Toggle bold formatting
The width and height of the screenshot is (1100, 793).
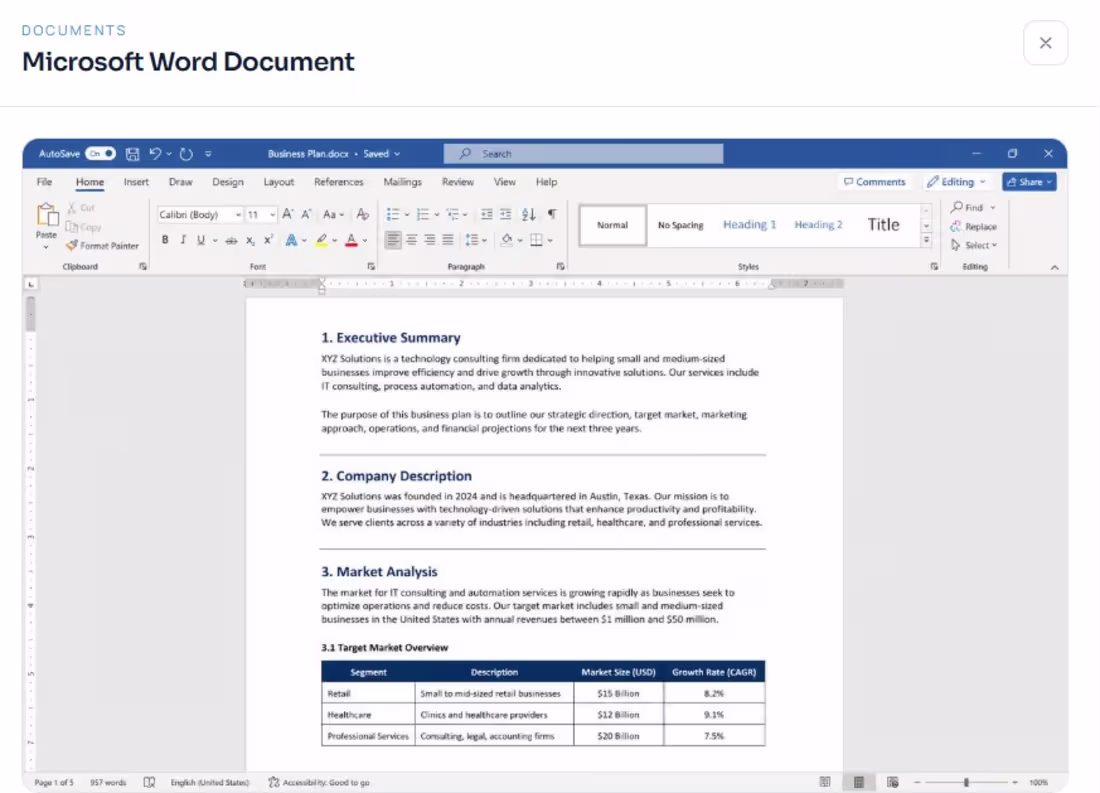(165, 240)
